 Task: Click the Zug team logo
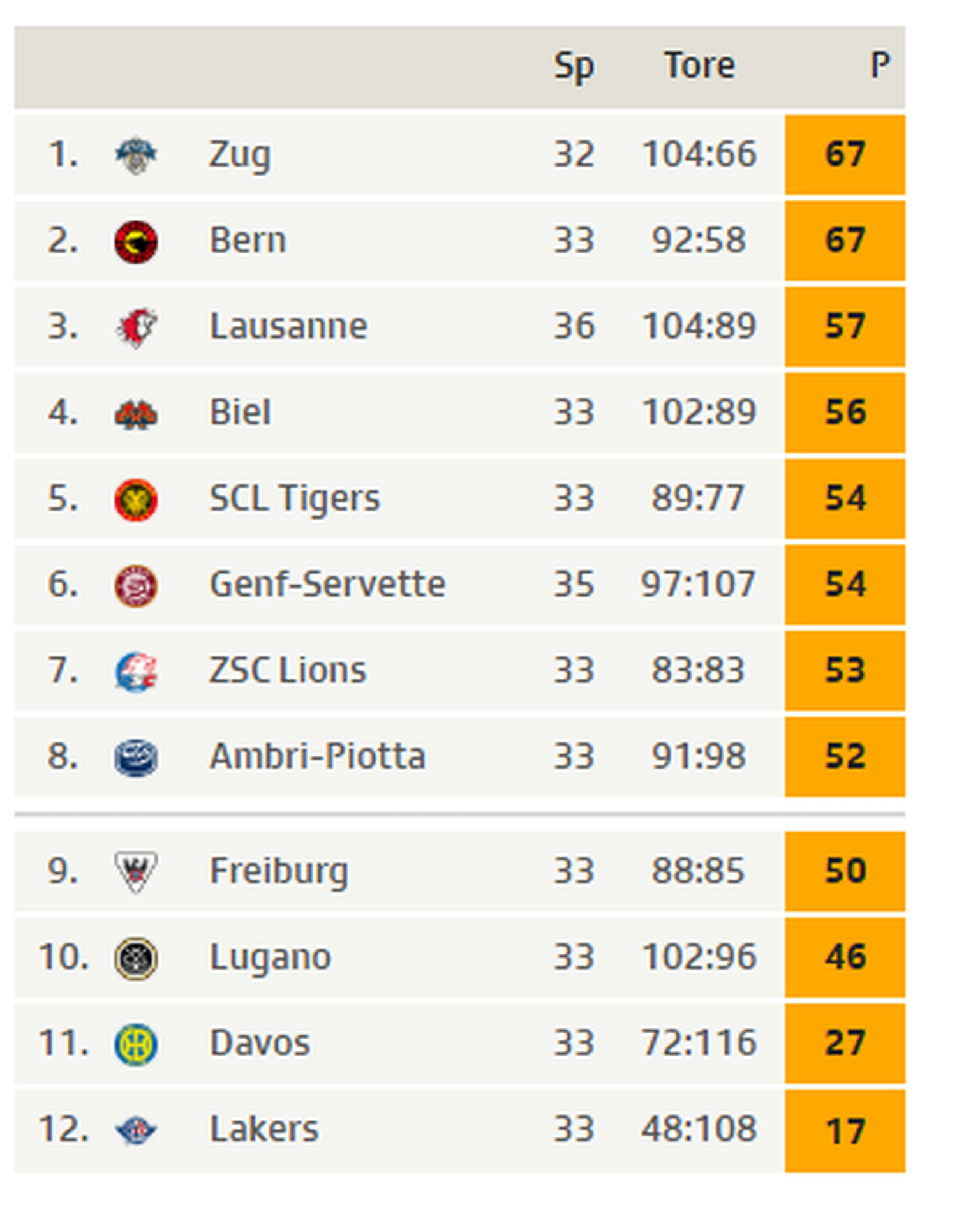136,155
